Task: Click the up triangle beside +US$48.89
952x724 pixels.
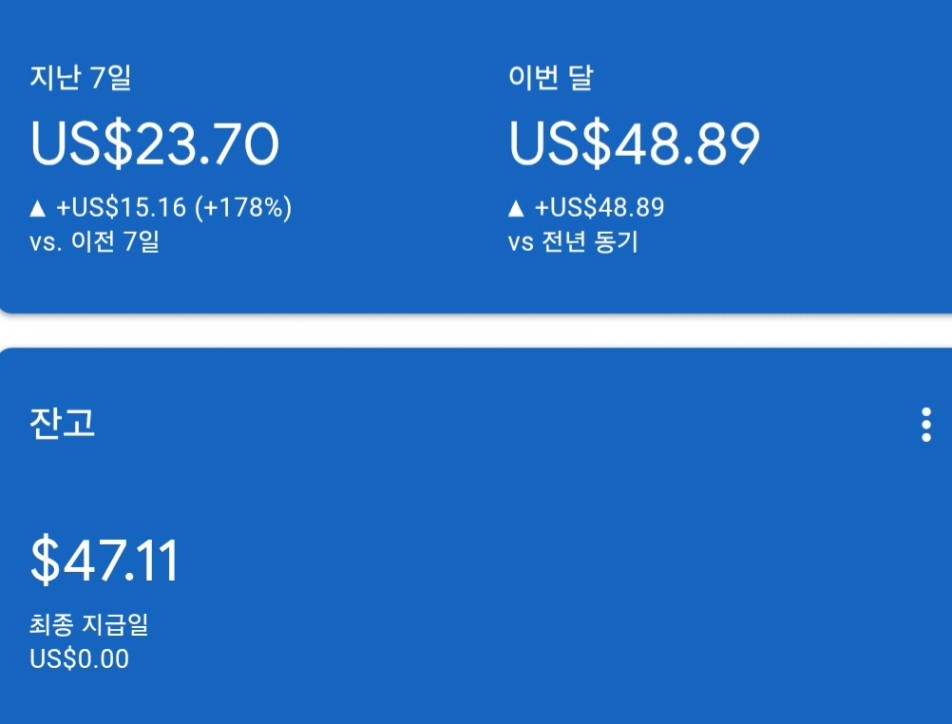Action: (x=516, y=209)
